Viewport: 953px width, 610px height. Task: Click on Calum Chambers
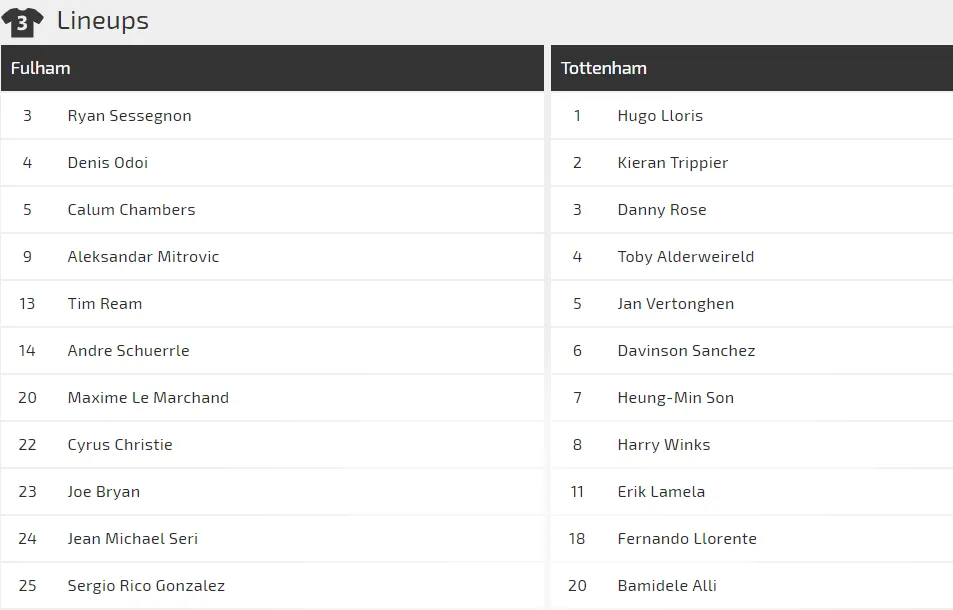[131, 210]
